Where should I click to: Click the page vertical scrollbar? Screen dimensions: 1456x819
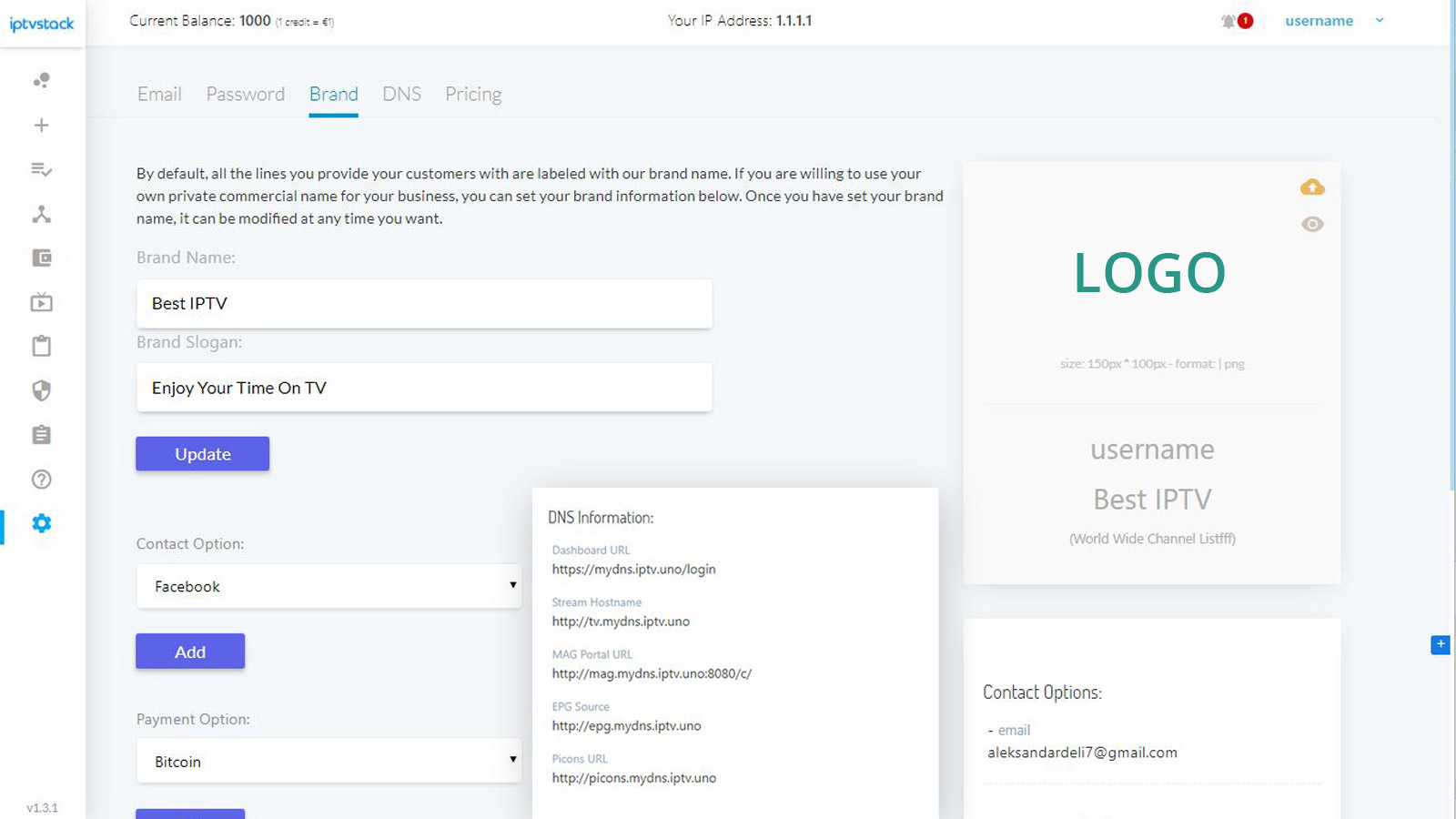click(1451, 246)
